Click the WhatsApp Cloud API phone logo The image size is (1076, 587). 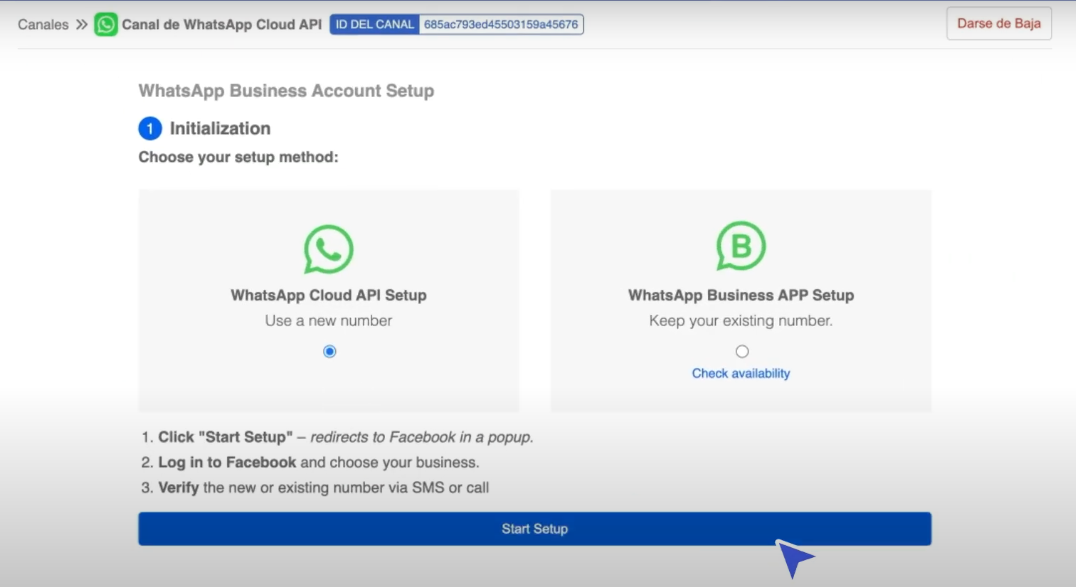[x=329, y=249]
